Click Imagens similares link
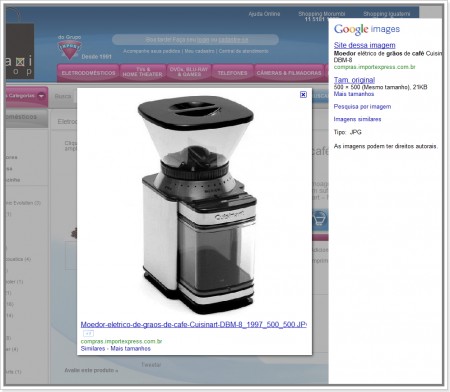This screenshot has height=392, width=450. [357, 119]
